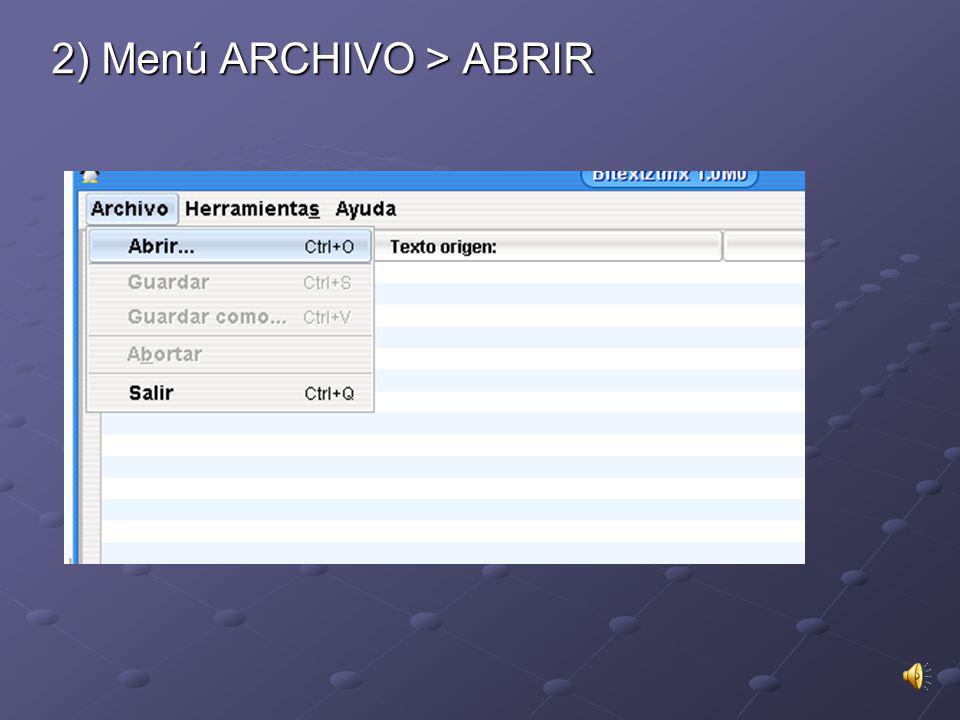This screenshot has height=720, width=960.
Task: Click the slide title Menú ARCHIVO > ABRIR
Action: [323, 59]
